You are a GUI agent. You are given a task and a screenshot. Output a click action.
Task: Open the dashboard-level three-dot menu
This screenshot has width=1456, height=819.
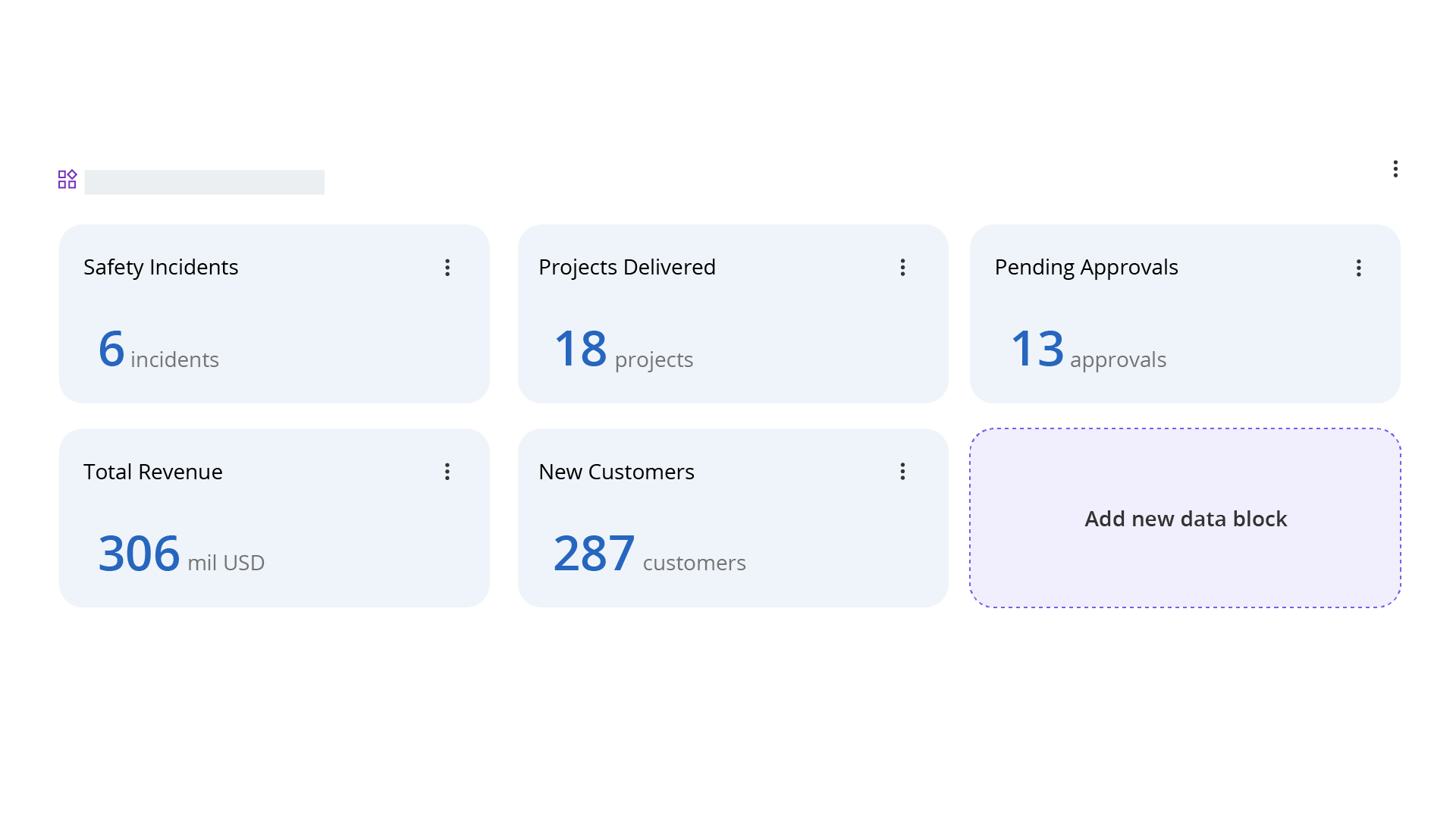pos(1395,169)
